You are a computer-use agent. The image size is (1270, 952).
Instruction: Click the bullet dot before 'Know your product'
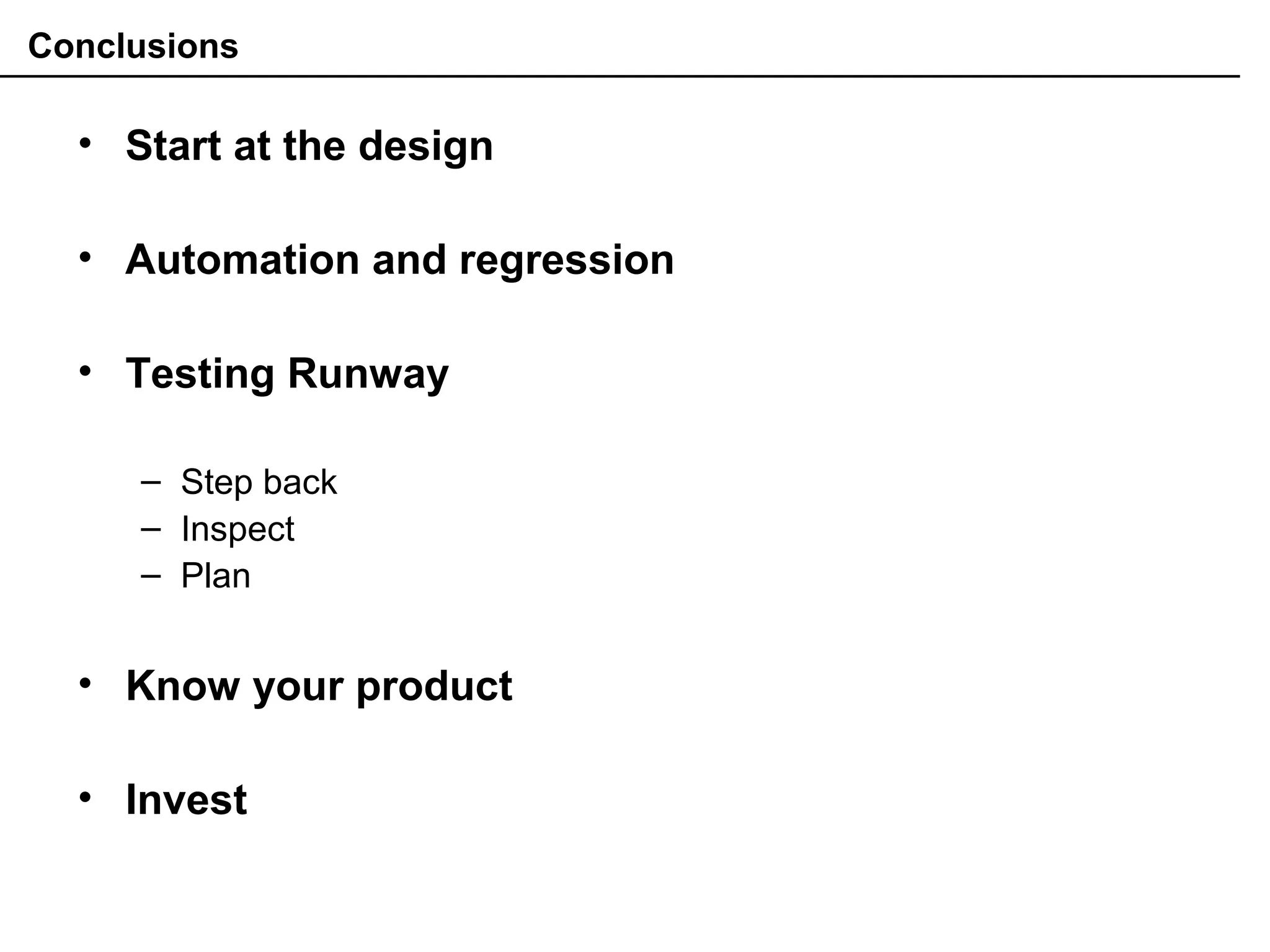[x=86, y=683]
